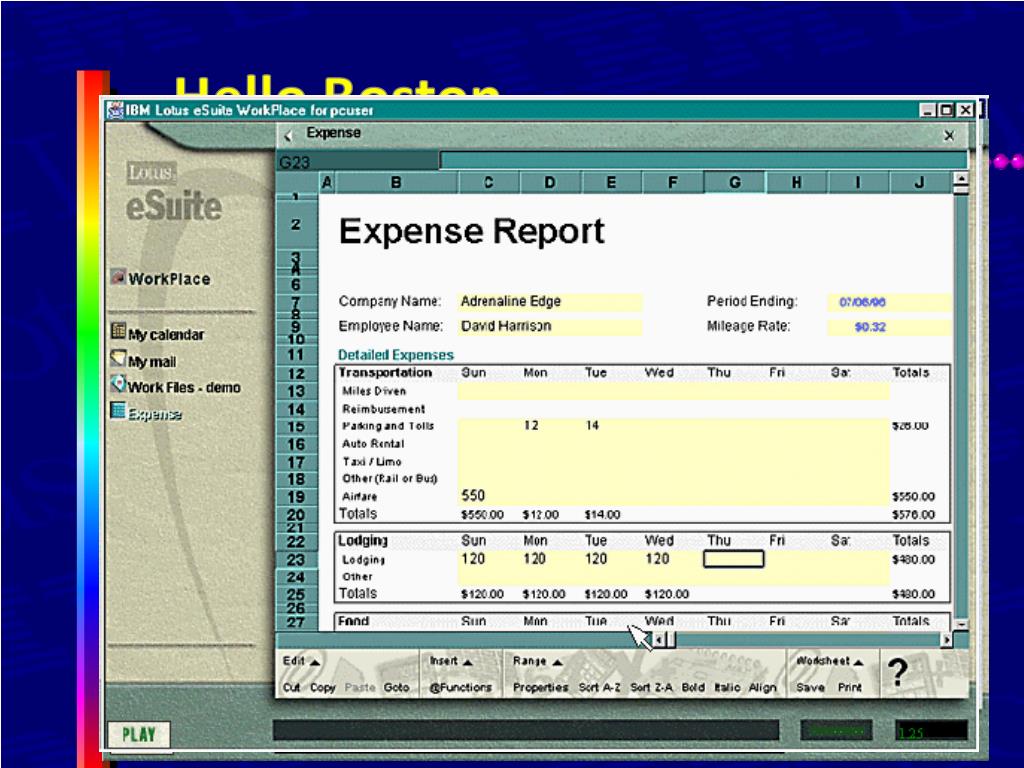
Task: Apply Bold formatting
Action: pos(693,687)
